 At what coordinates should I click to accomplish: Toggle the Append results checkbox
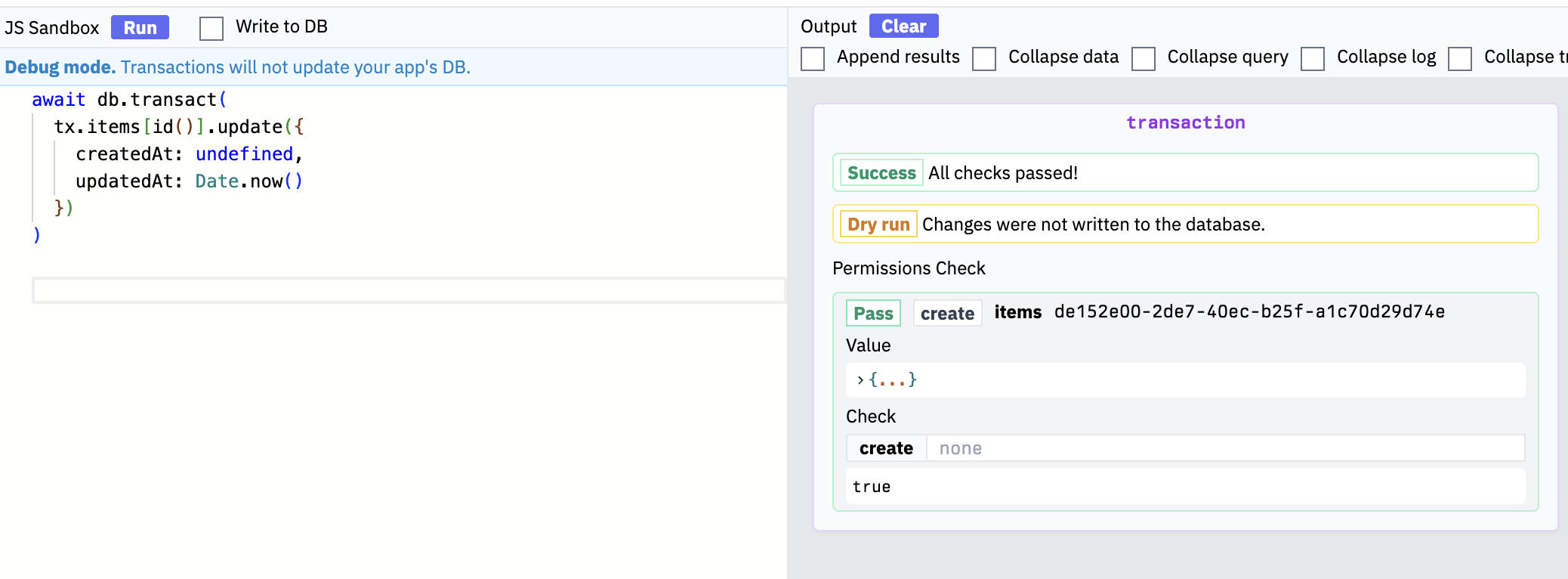(813, 58)
